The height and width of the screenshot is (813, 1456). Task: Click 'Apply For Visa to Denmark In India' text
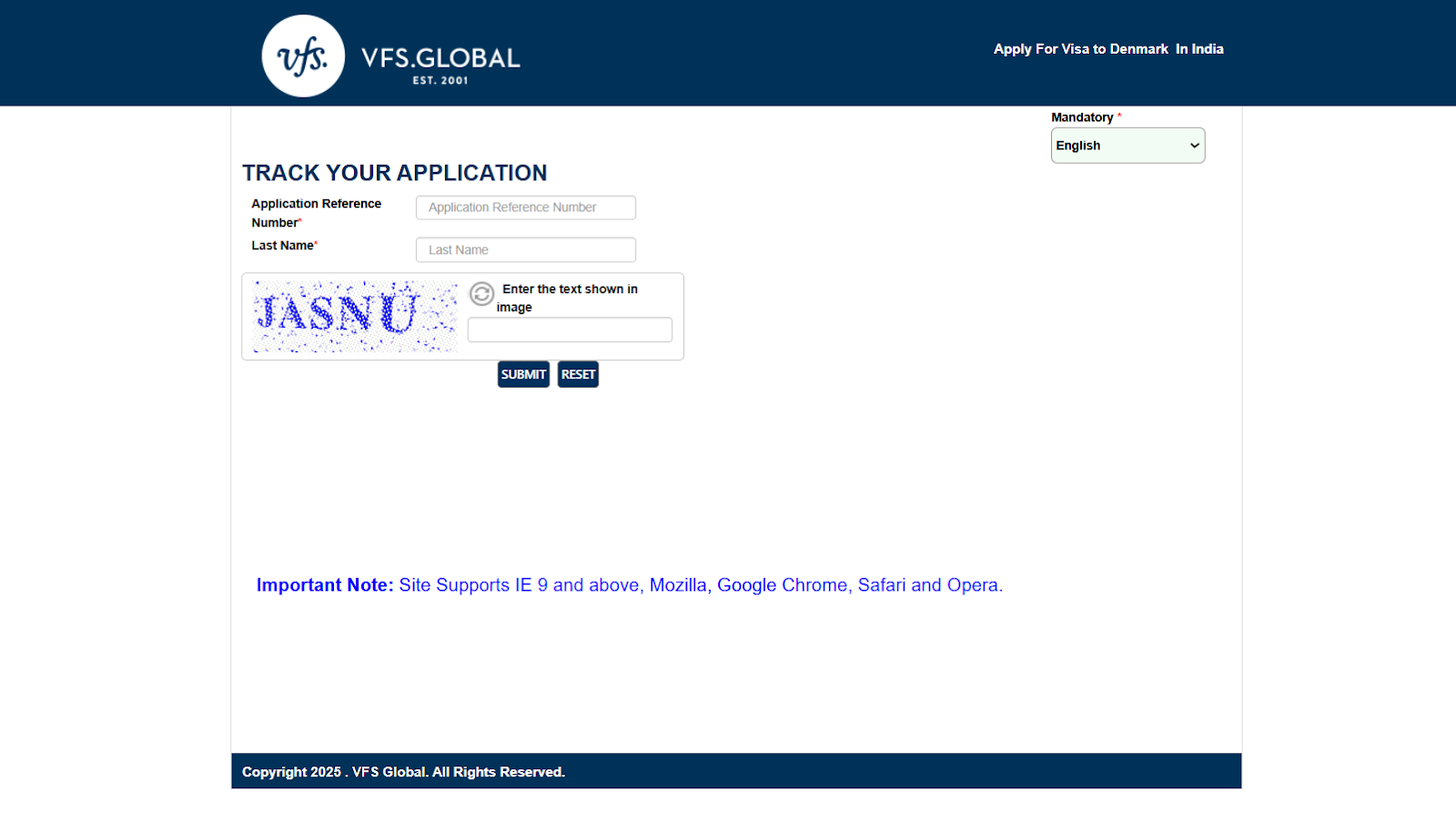point(1108,49)
